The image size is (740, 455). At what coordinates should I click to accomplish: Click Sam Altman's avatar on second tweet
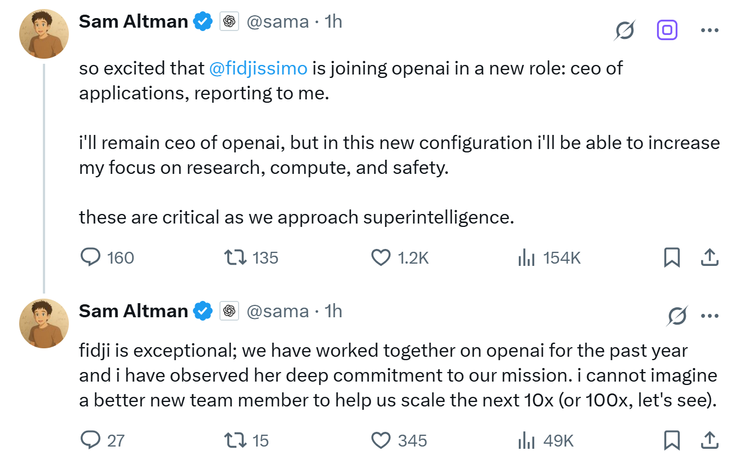coord(43,322)
